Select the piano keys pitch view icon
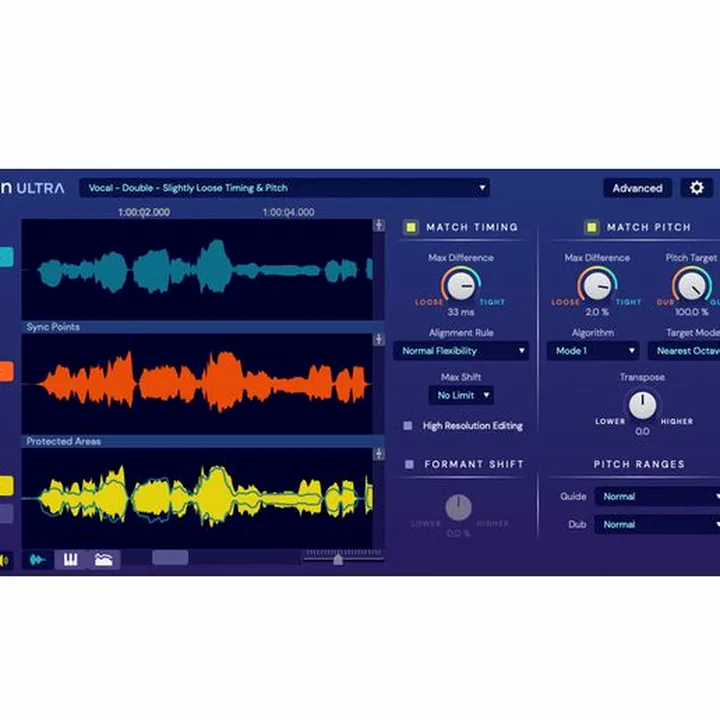The height and width of the screenshot is (720, 720). pos(70,559)
